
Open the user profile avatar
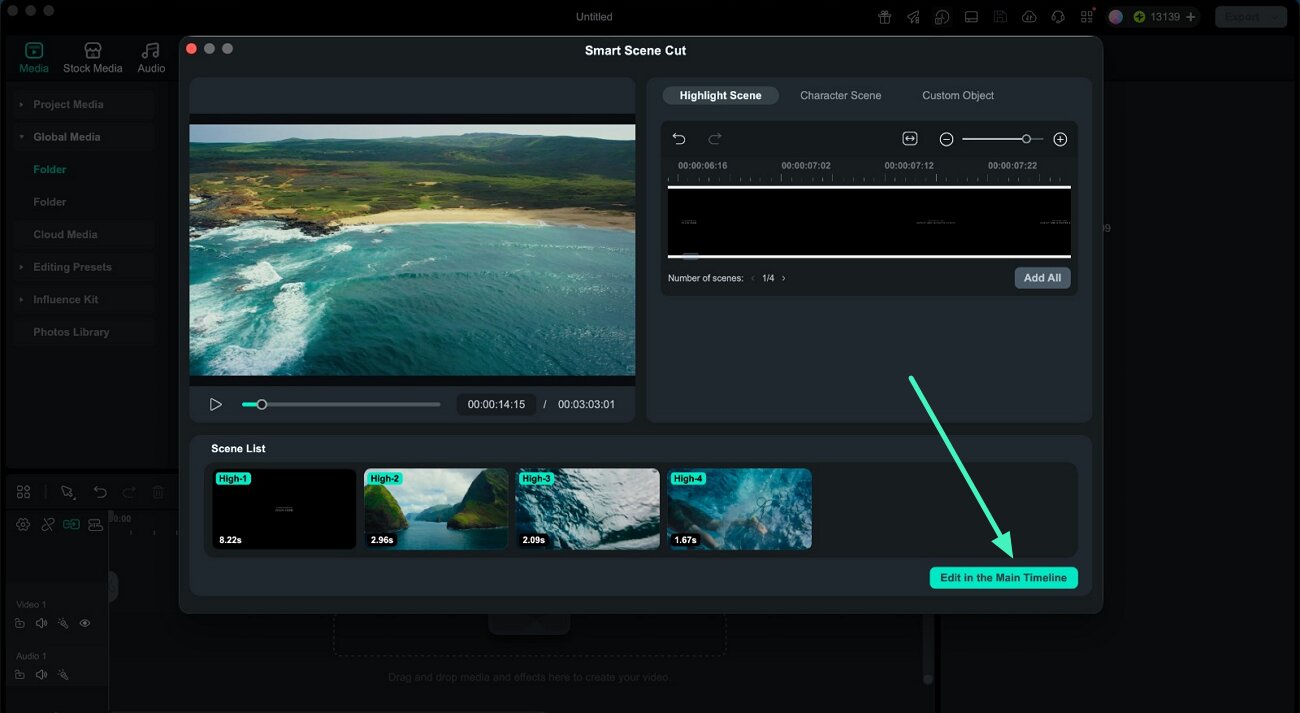[x=1116, y=17]
